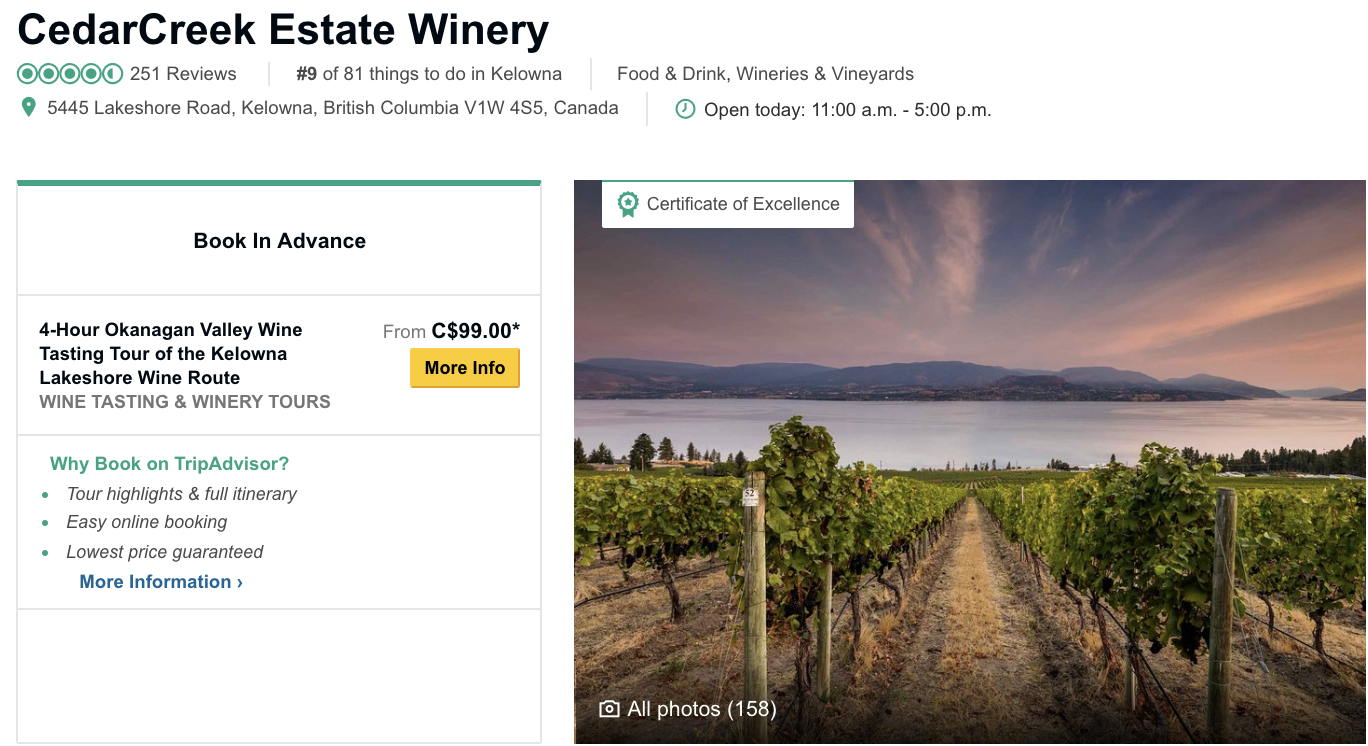The height and width of the screenshot is (746, 1368).
Task: Open the 4-Hour Okanagan Valley Wine Tasting Tour
Action: (x=170, y=354)
